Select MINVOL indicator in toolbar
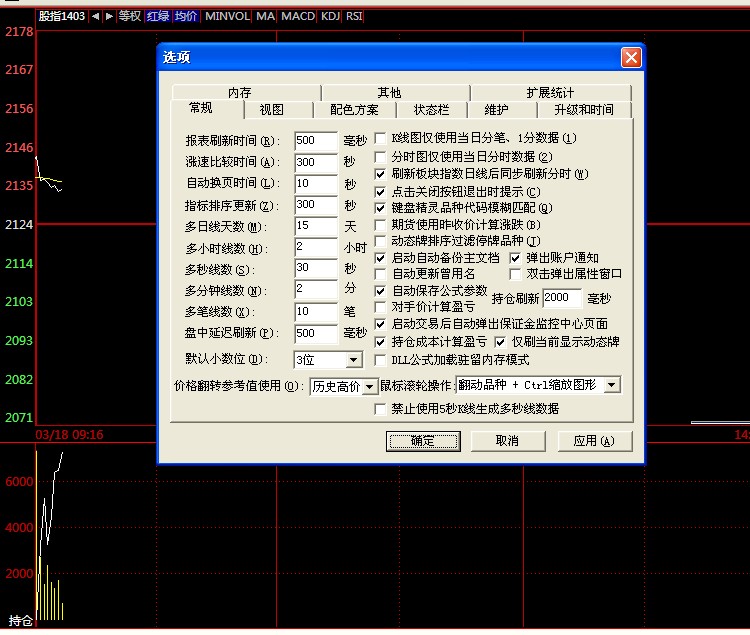 [x=227, y=16]
